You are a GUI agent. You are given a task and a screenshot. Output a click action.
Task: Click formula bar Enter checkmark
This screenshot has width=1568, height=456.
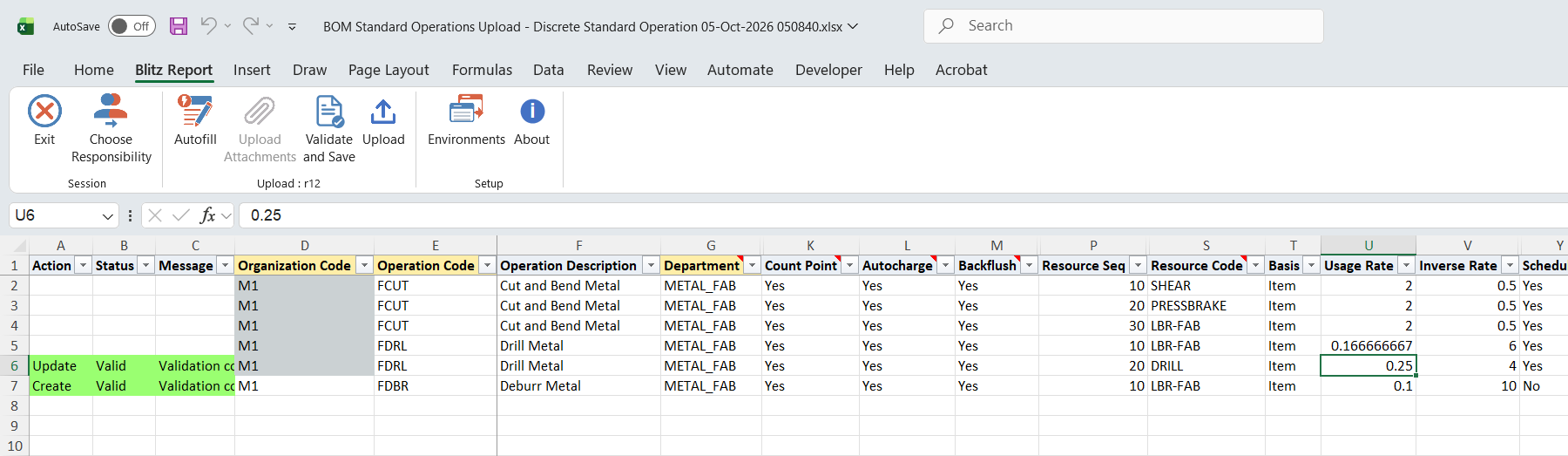[x=181, y=215]
